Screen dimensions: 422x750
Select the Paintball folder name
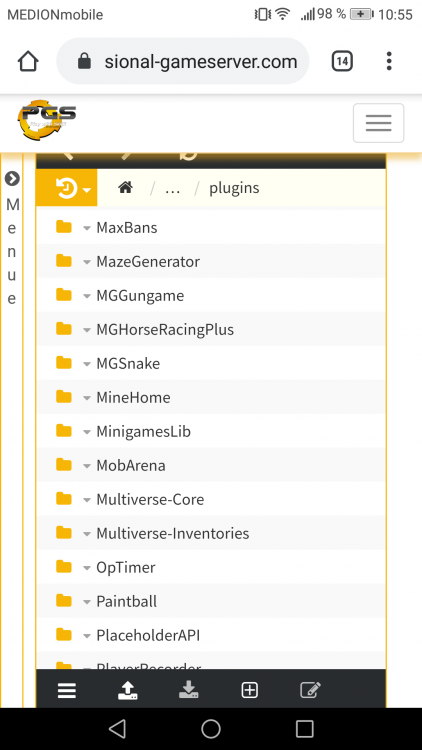coord(127,601)
